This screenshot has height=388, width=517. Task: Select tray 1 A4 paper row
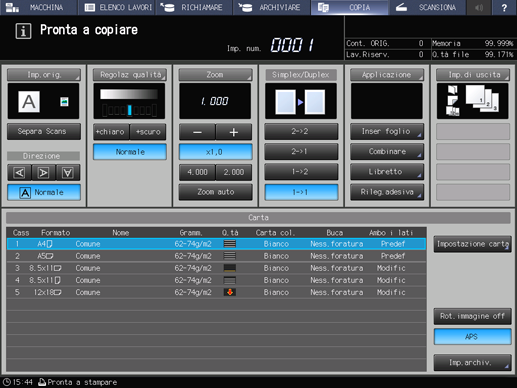coord(216,244)
